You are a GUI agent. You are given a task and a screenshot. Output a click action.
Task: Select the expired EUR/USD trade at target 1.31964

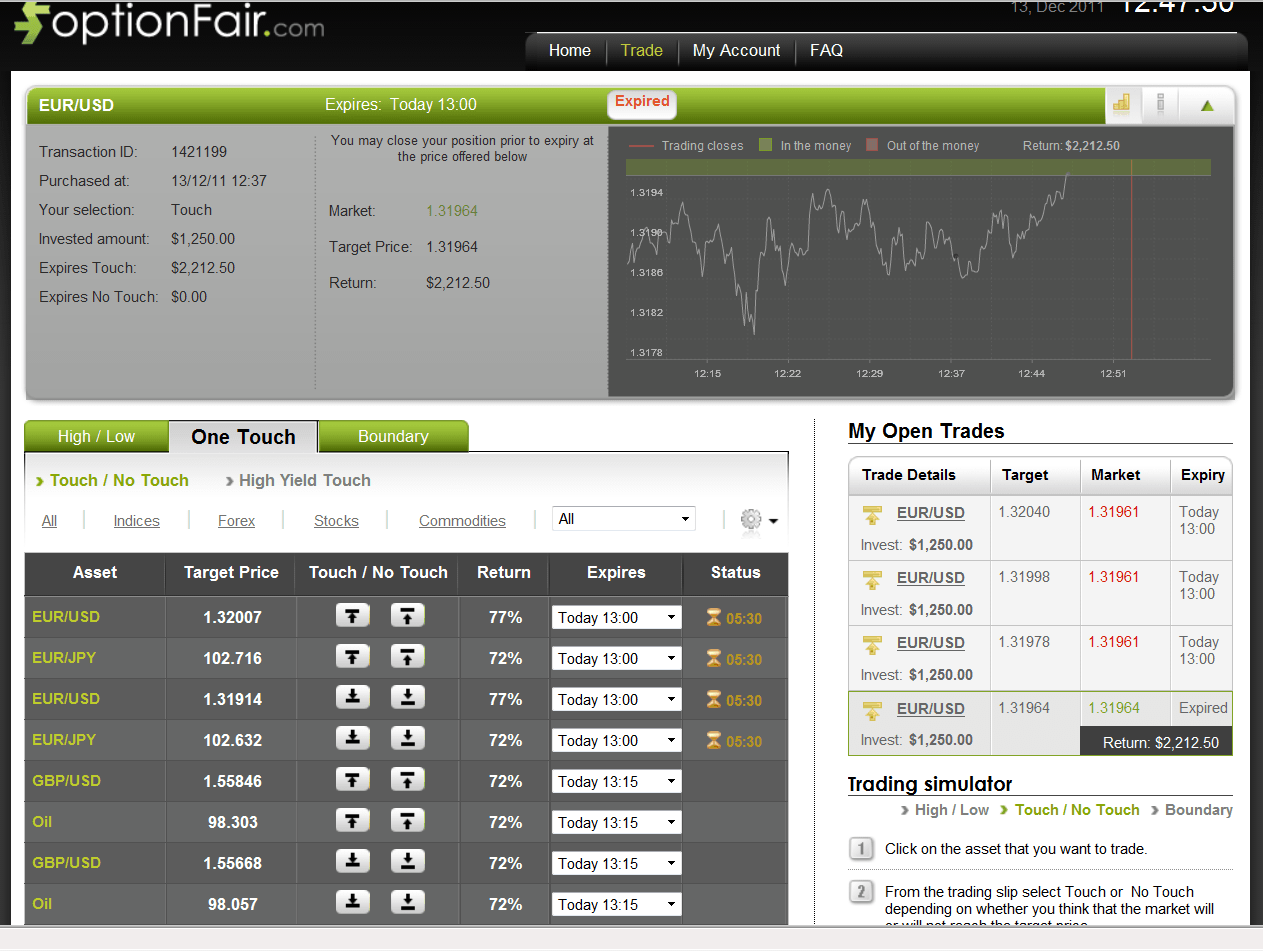pyautogui.click(x=930, y=709)
